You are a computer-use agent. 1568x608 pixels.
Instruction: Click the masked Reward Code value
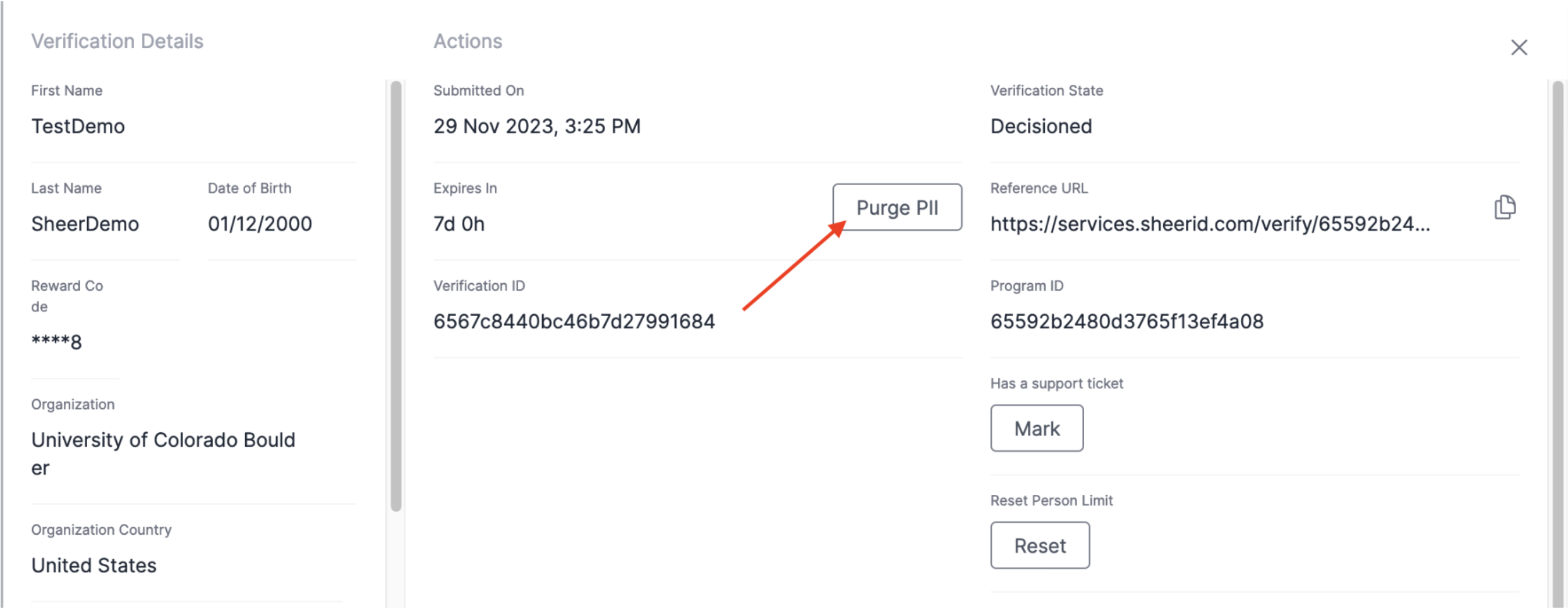57,342
